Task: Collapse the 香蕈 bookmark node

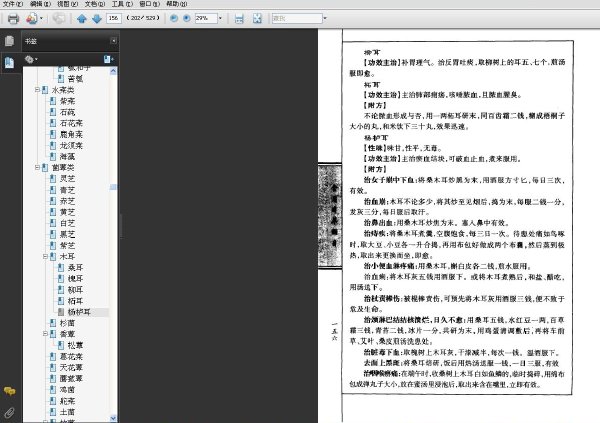Action: 45,334
